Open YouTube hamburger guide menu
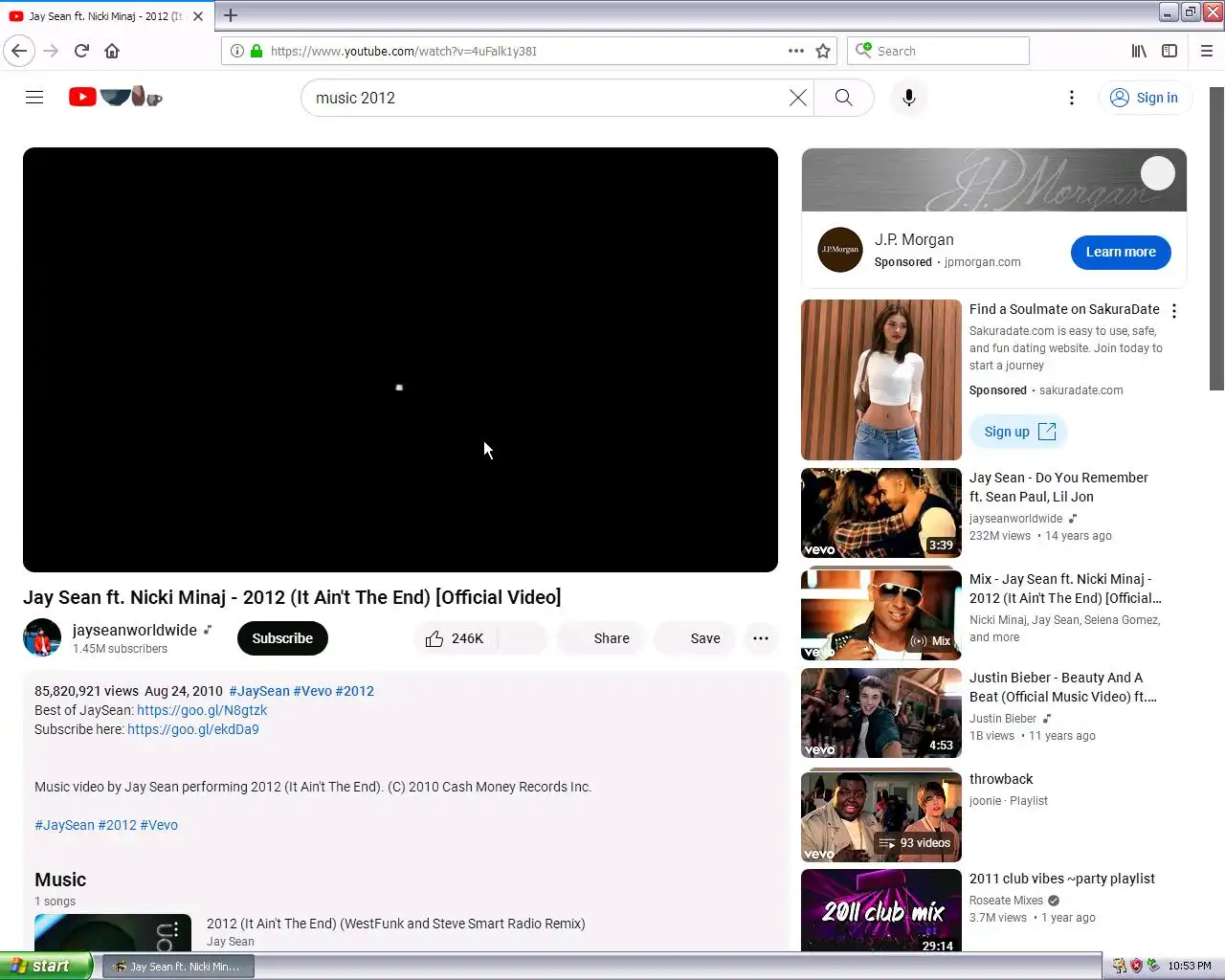This screenshot has height=980, width=1225. pos(34,97)
